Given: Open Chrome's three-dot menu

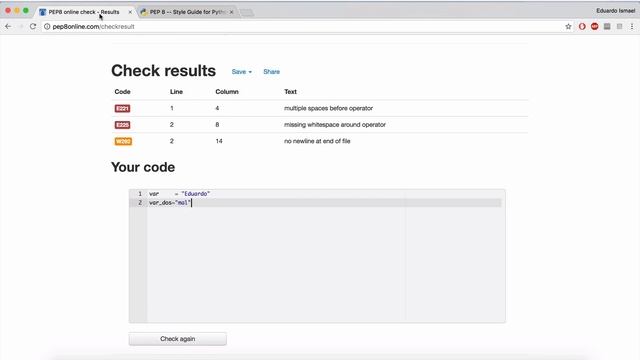Looking at the screenshot, I should coord(632,27).
